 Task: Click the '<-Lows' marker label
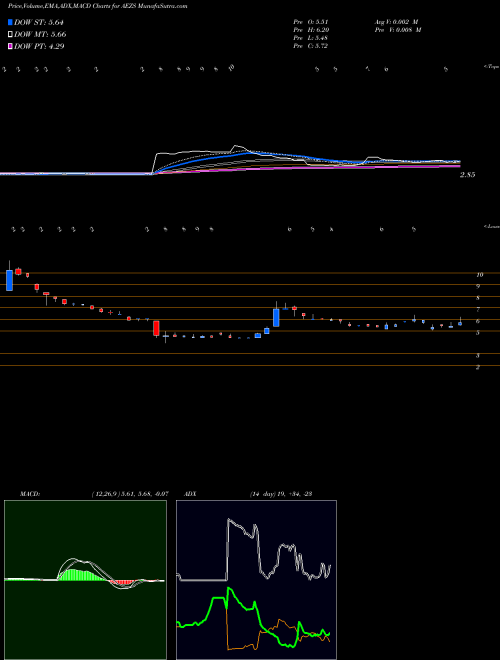491,226
